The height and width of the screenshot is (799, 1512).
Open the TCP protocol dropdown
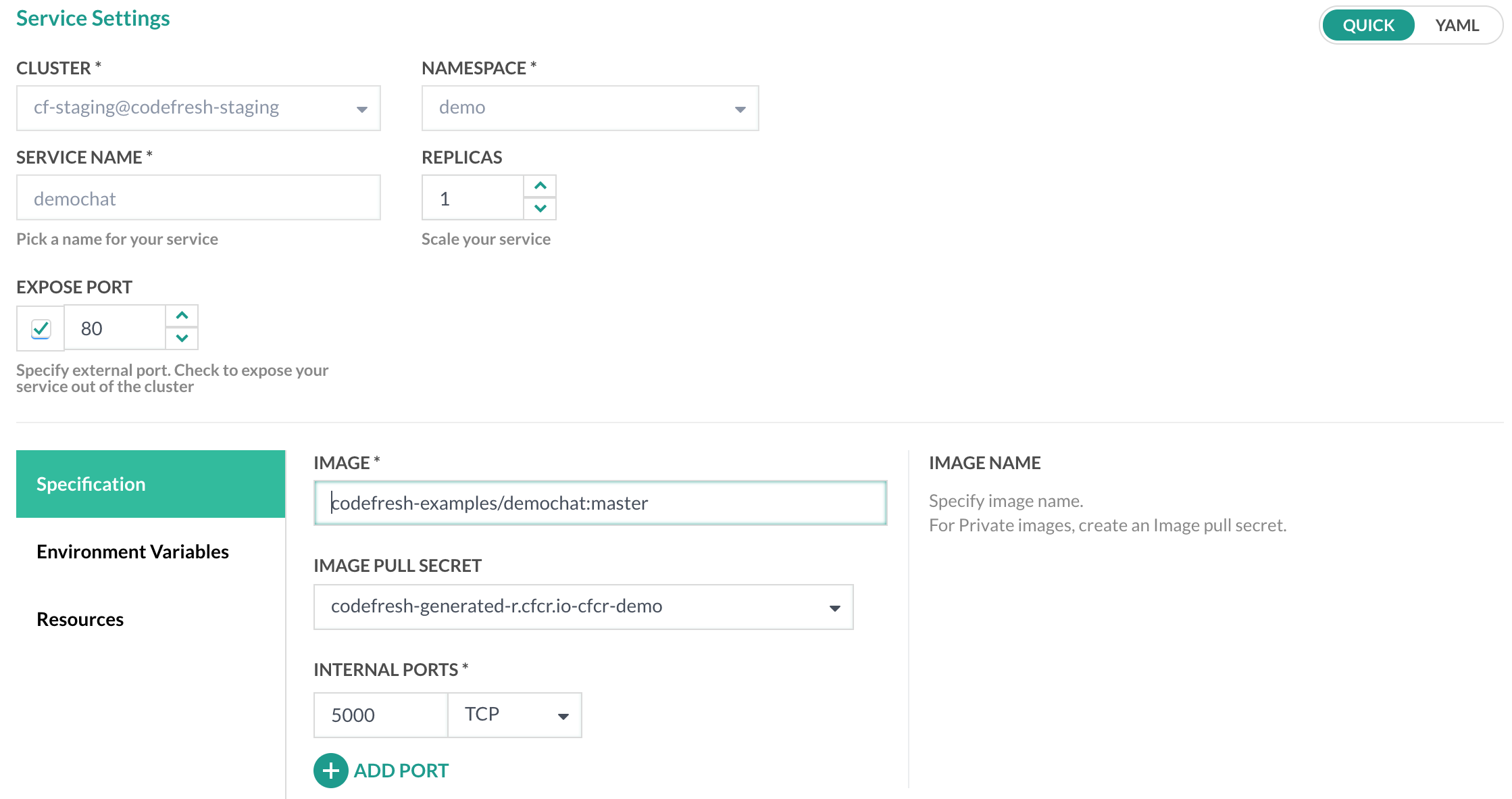coord(515,715)
